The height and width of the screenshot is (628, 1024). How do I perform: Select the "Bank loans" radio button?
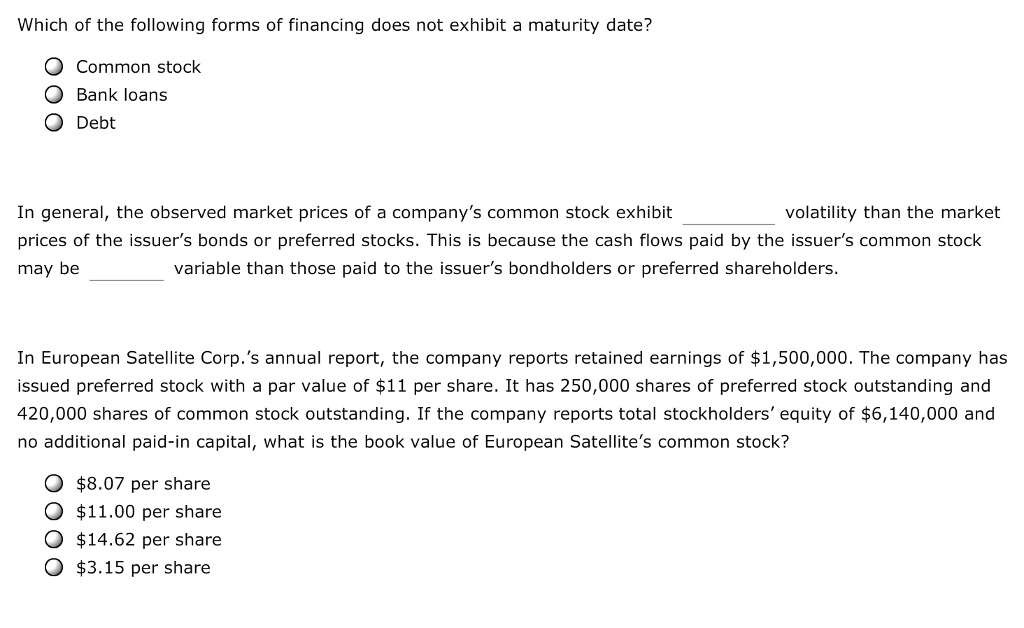[54, 95]
